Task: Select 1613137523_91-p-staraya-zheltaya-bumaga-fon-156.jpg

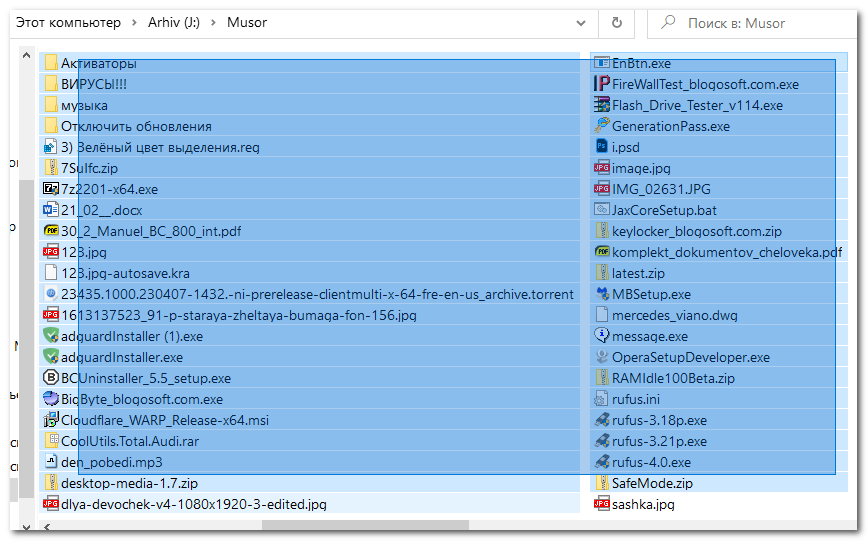Action: 239,316
